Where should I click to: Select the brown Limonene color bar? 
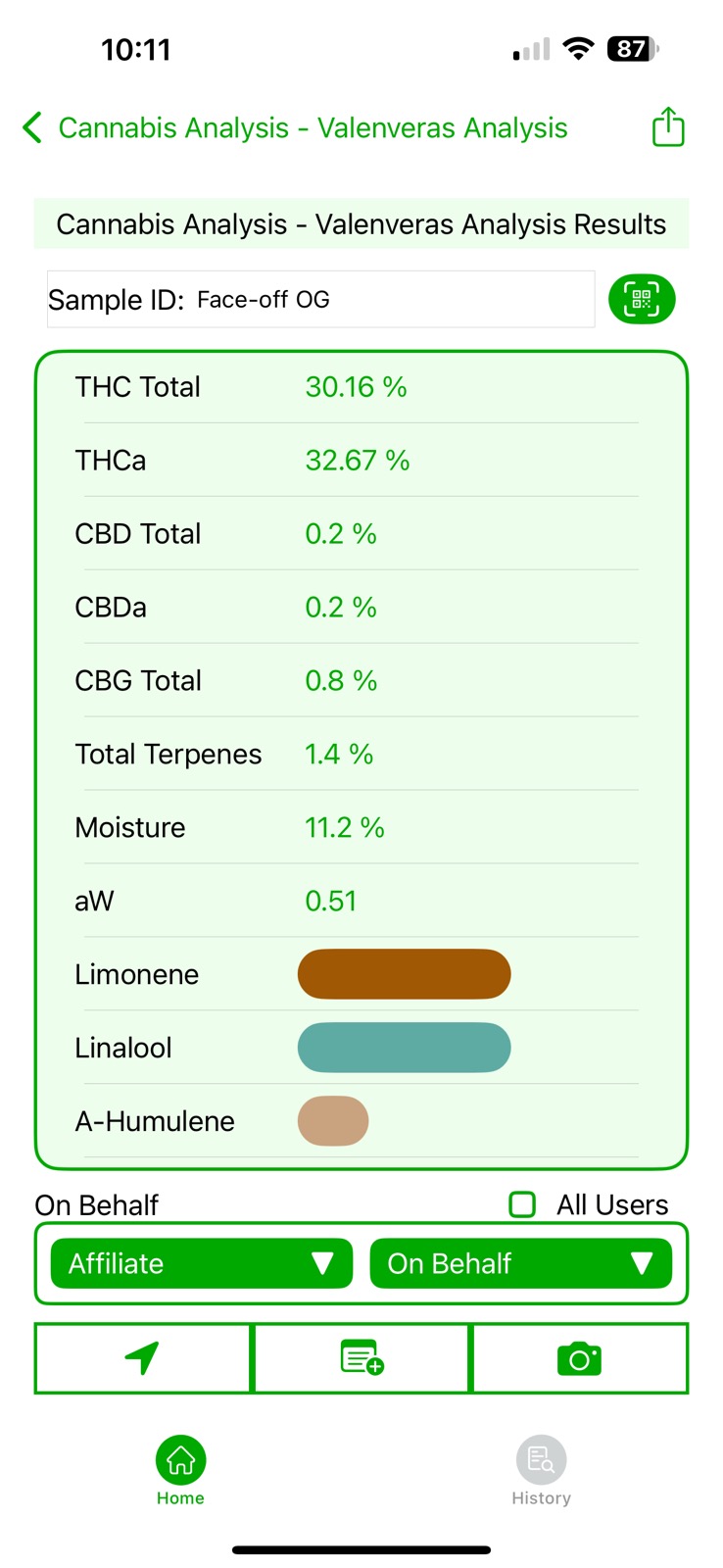point(404,974)
